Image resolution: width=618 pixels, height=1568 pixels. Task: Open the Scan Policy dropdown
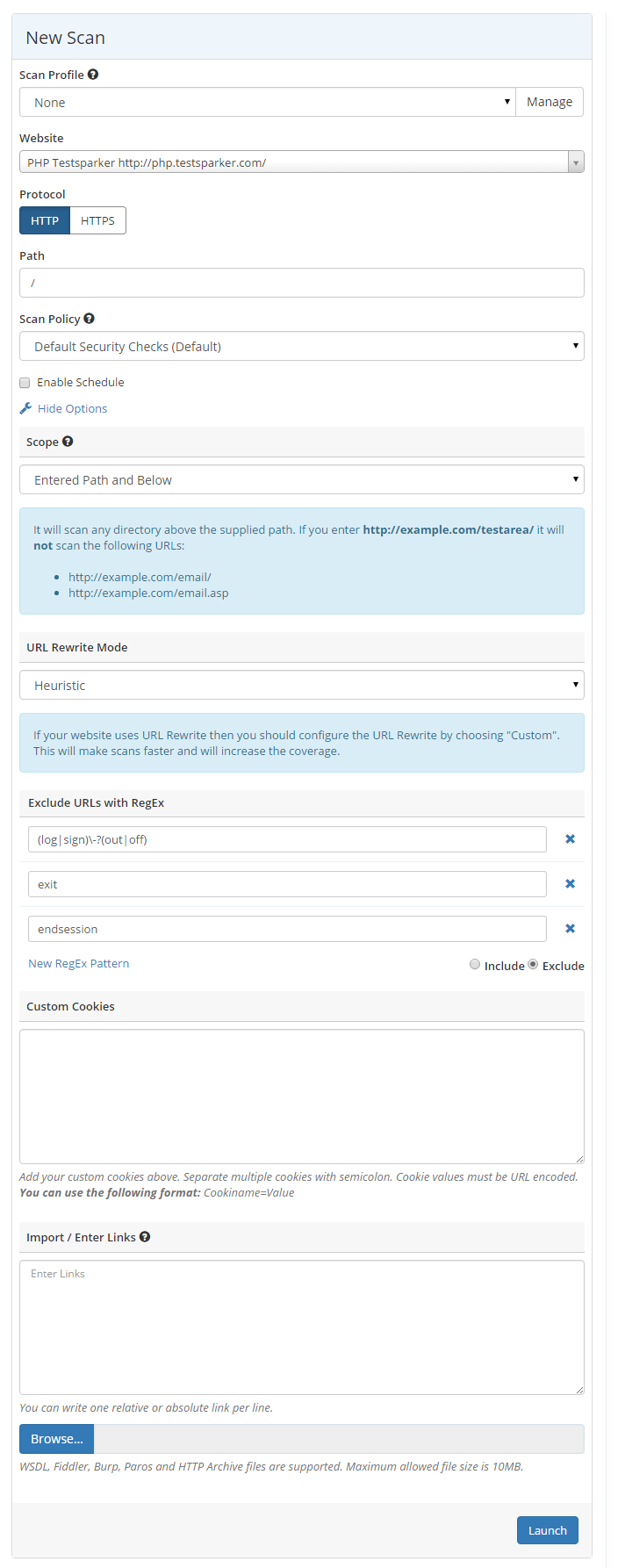(x=301, y=346)
